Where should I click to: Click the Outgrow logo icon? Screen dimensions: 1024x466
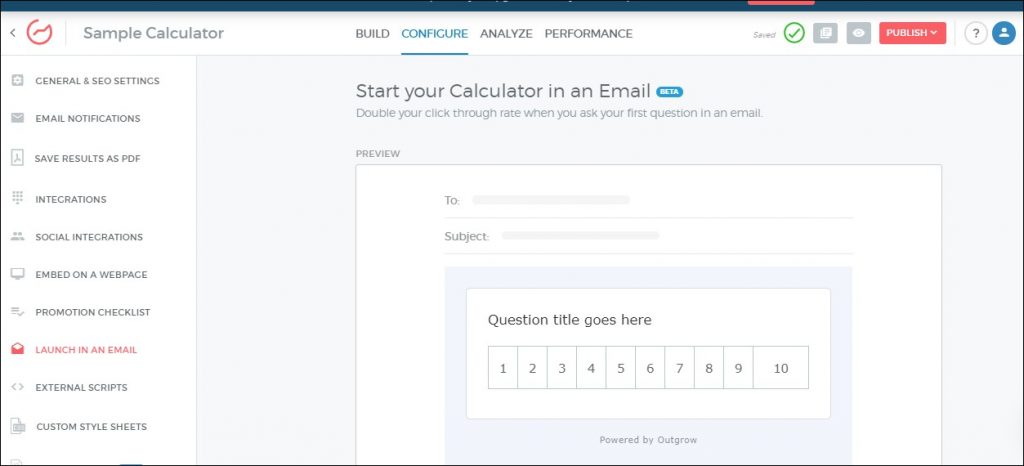40,33
